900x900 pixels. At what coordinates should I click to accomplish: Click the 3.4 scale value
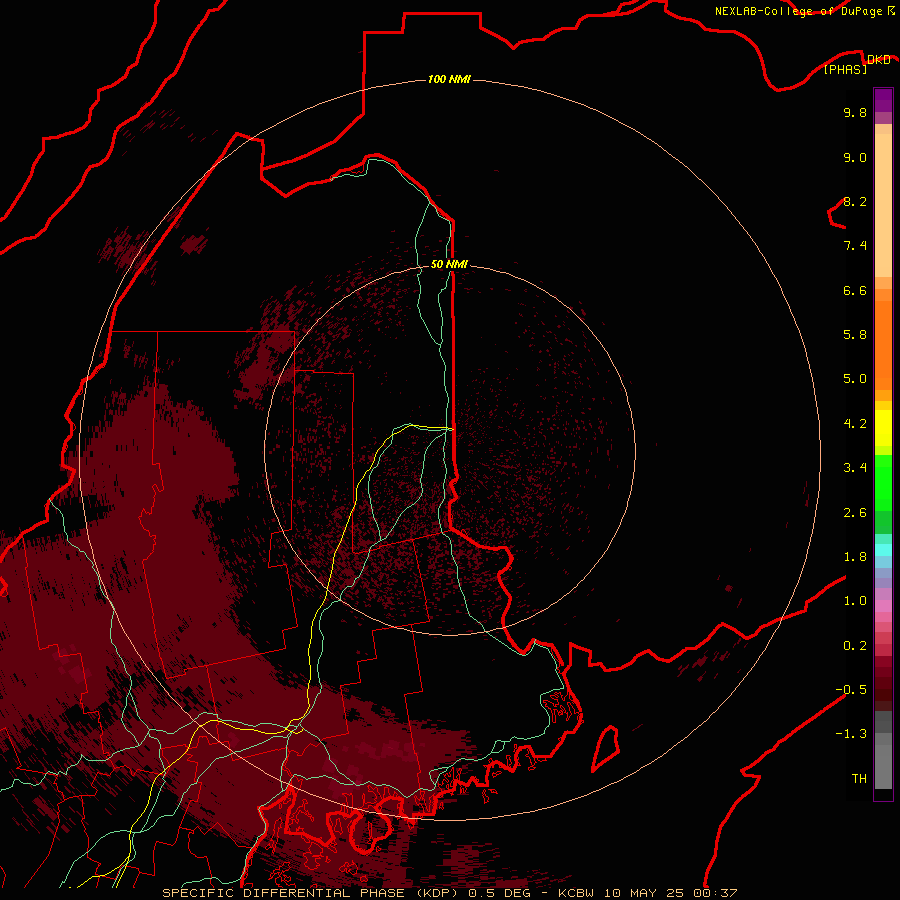coord(855,468)
